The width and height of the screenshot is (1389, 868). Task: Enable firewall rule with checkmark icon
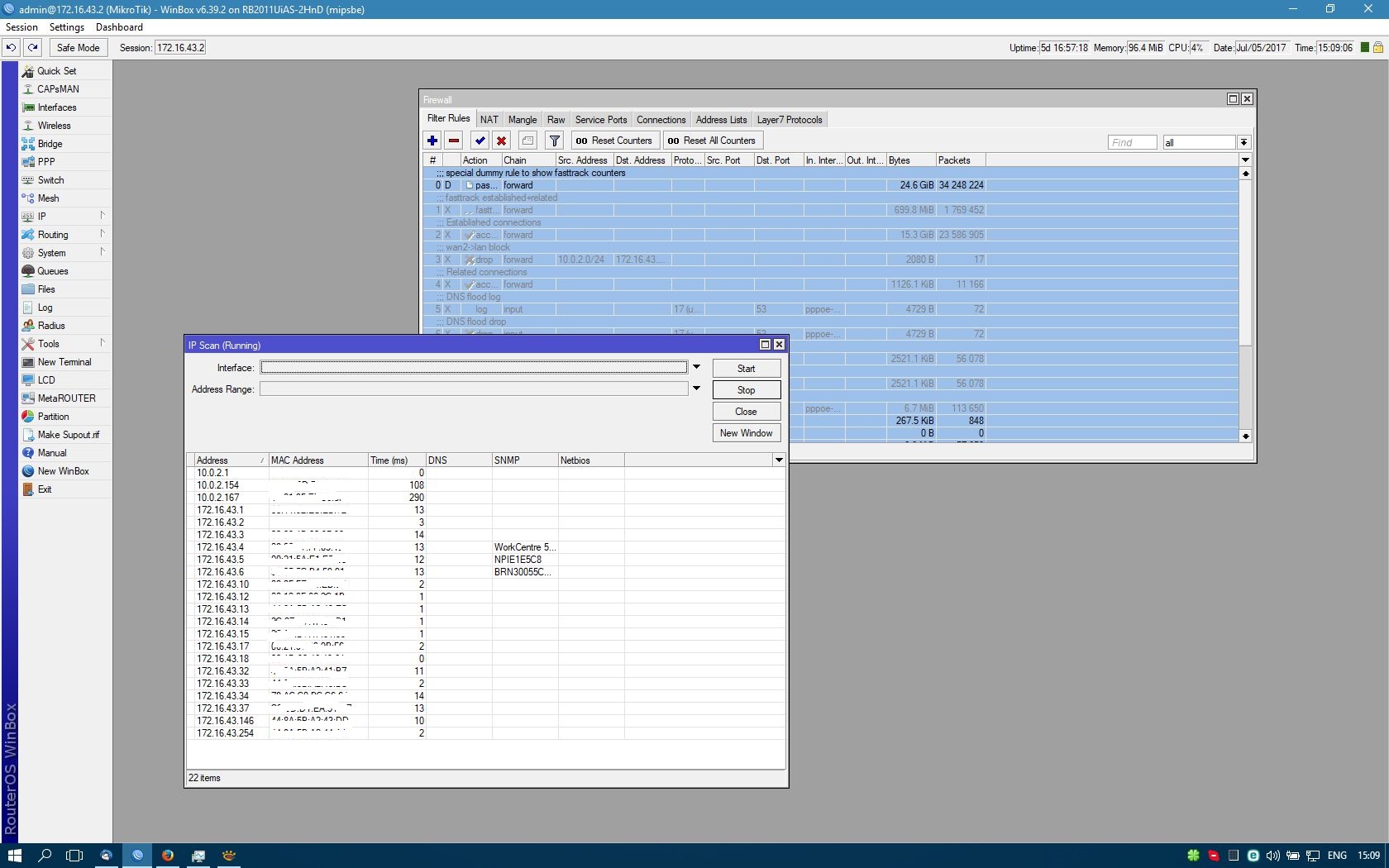tap(480, 141)
